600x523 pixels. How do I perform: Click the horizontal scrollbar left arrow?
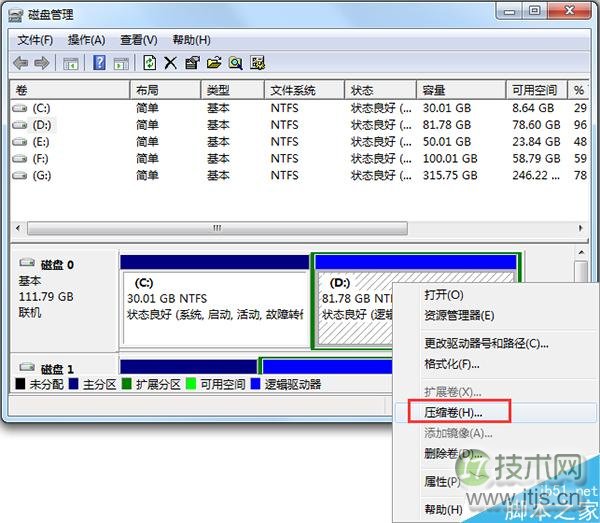[18, 228]
